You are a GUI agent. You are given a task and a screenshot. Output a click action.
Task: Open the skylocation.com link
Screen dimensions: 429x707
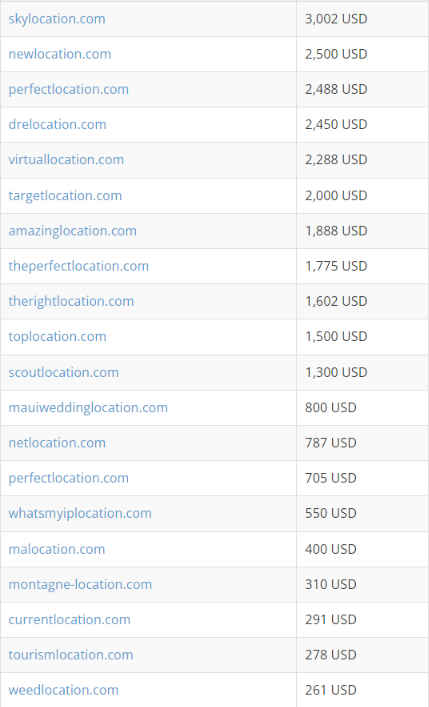(x=57, y=19)
